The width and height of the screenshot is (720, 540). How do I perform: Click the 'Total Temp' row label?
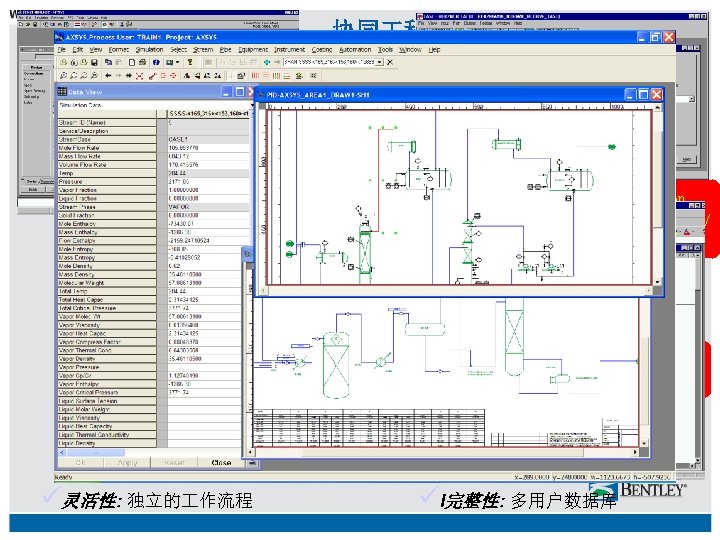click(107, 291)
